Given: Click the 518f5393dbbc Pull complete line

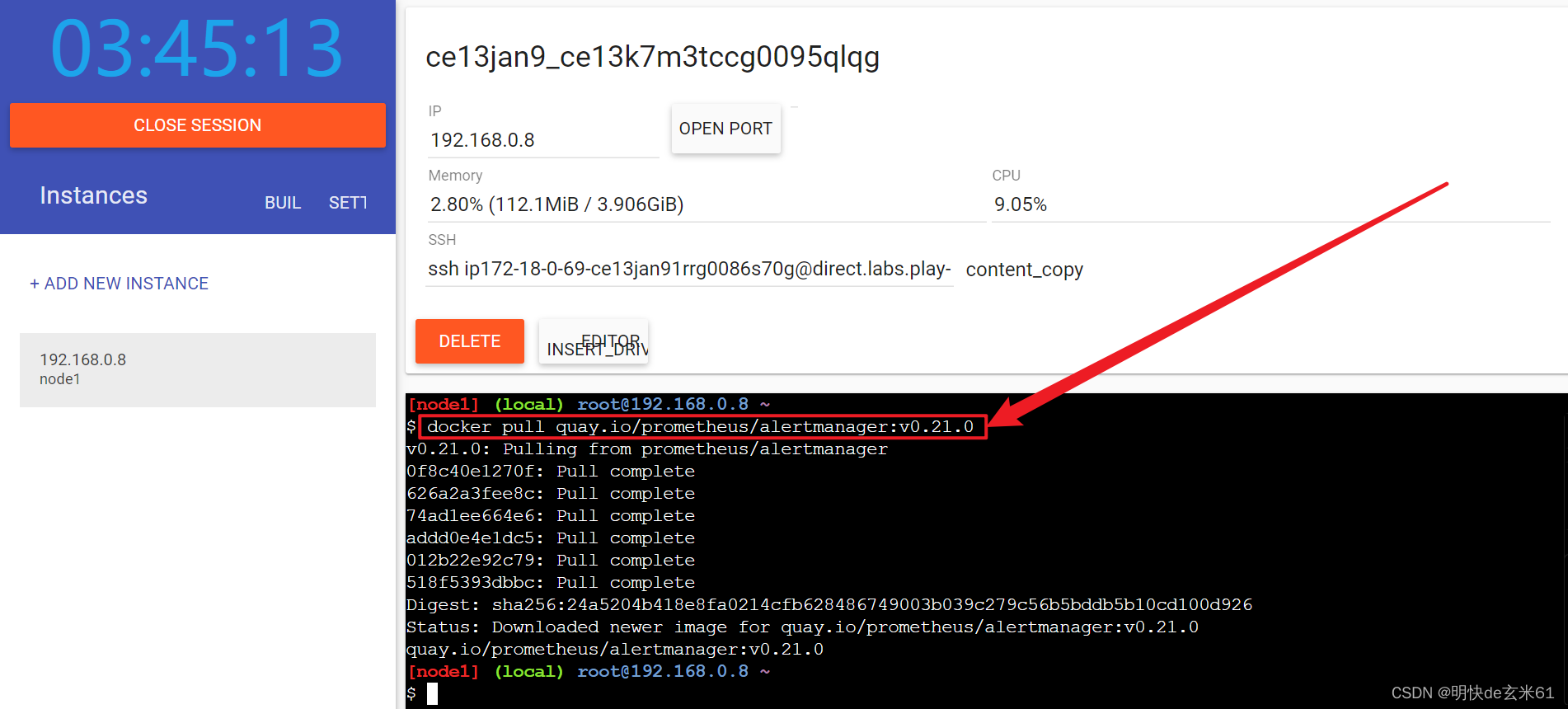Looking at the screenshot, I should click(551, 582).
